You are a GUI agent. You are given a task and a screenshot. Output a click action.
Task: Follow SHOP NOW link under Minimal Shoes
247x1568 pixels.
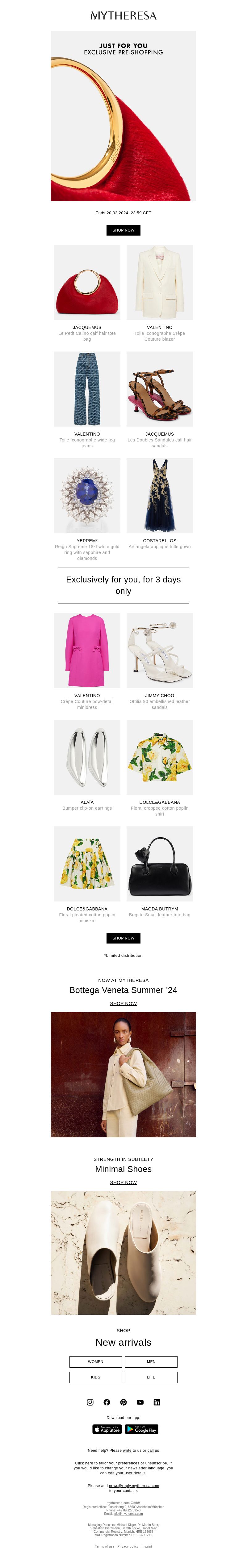[x=124, y=1182]
